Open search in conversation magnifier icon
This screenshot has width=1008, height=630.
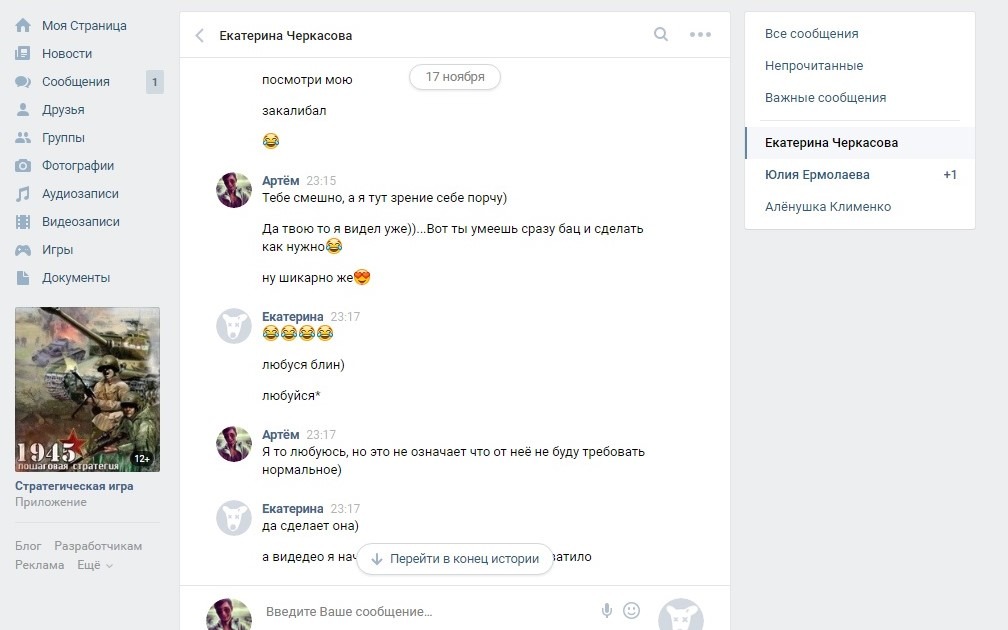tap(661, 34)
